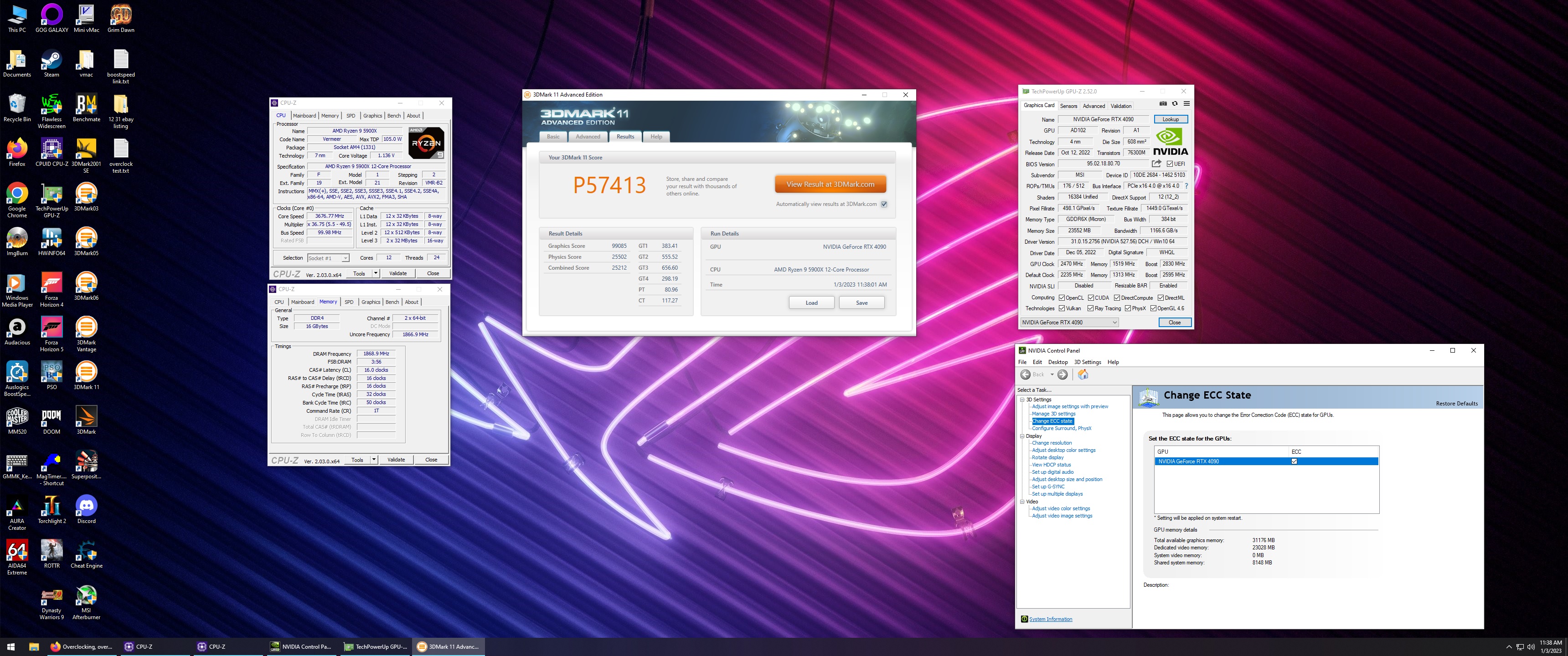Collapse the Display tree node

[1022, 436]
